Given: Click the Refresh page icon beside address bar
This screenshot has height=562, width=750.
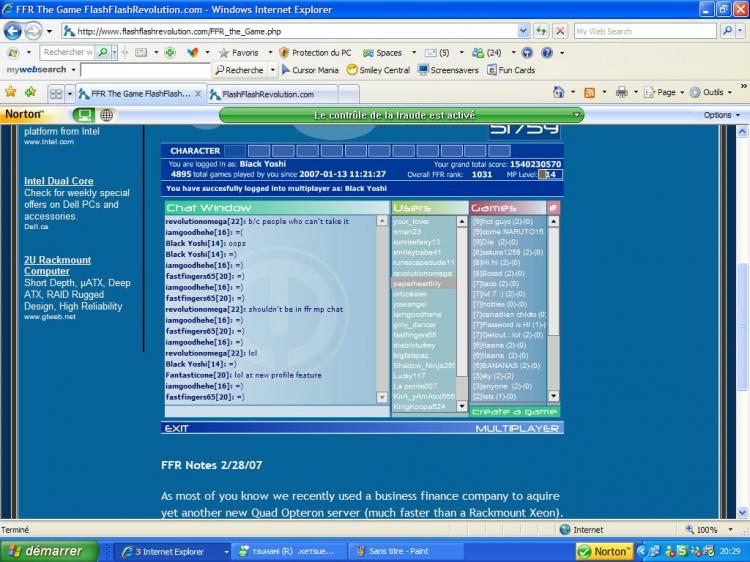Looking at the screenshot, I should point(542,31).
